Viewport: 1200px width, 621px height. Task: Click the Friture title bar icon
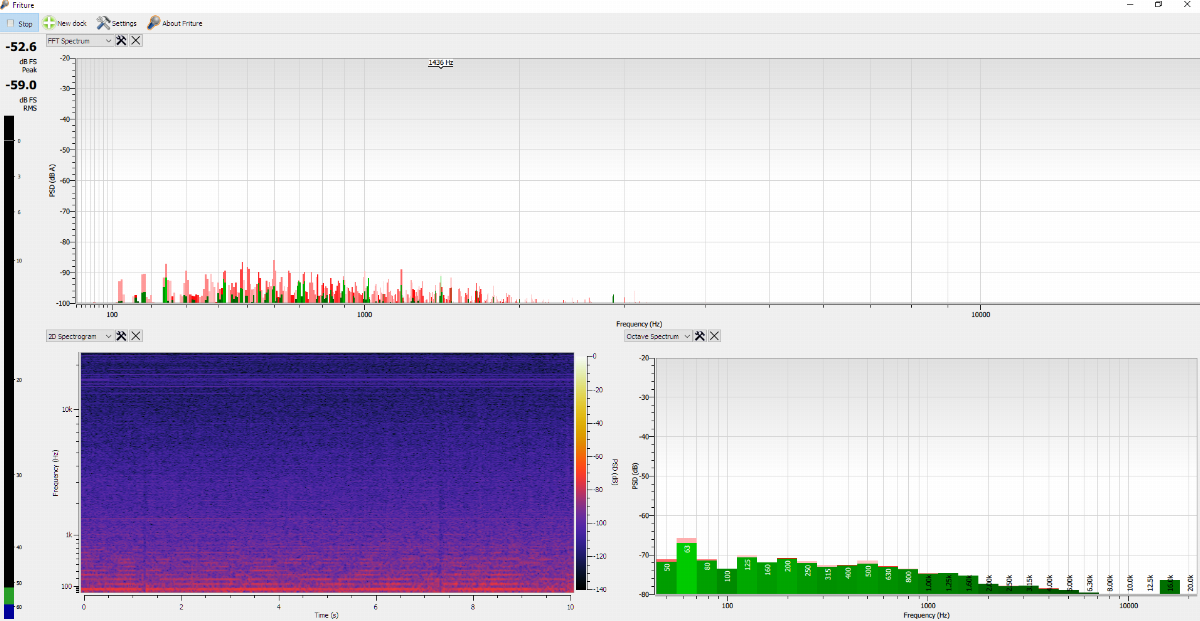pyautogui.click(x=6, y=5)
